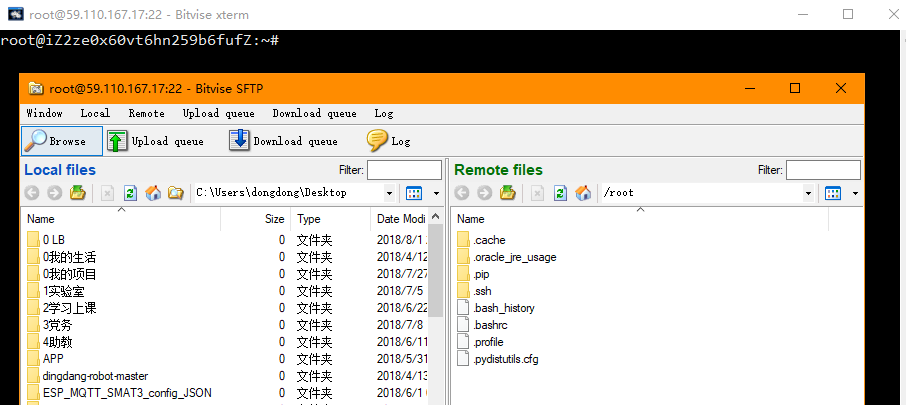The width and height of the screenshot is (906, 405).
Task: Refresh the Local files listing
Action: point(131,193)
